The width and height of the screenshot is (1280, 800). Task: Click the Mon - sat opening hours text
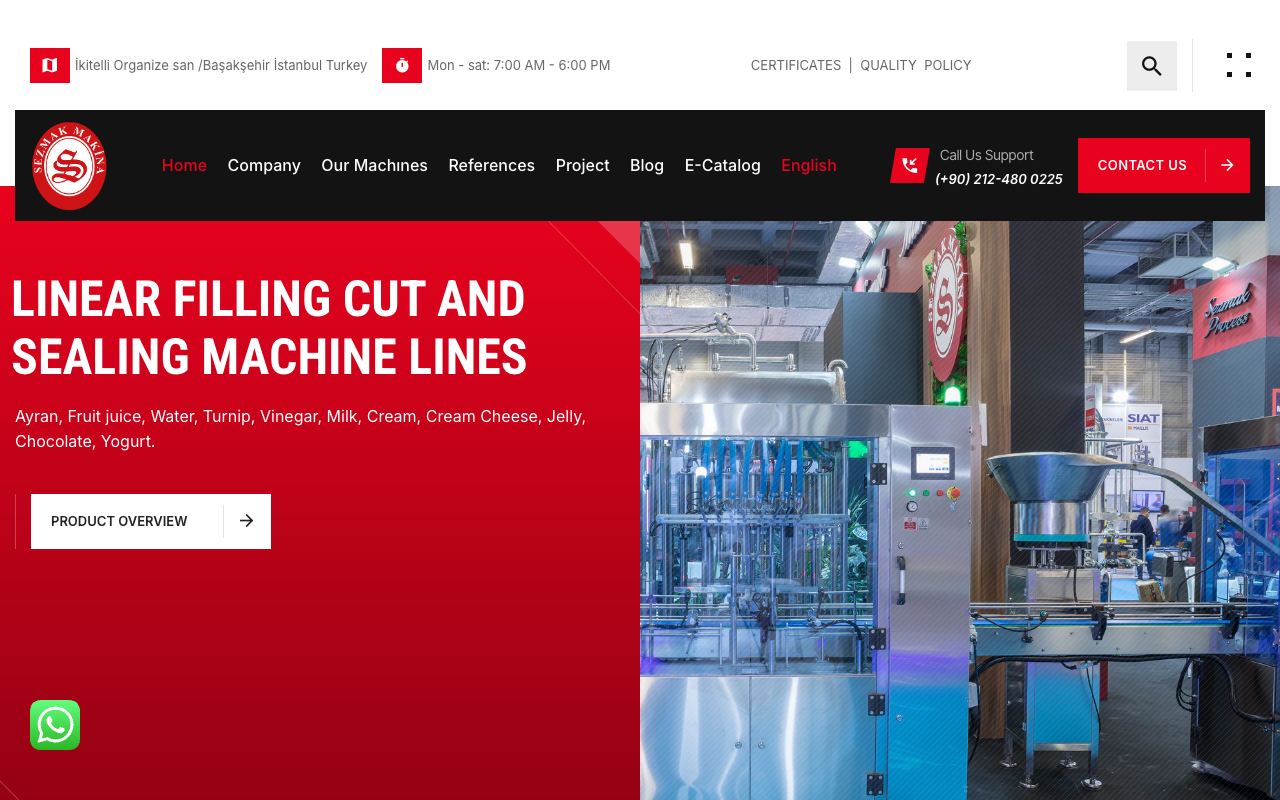[x=519, y=65]
